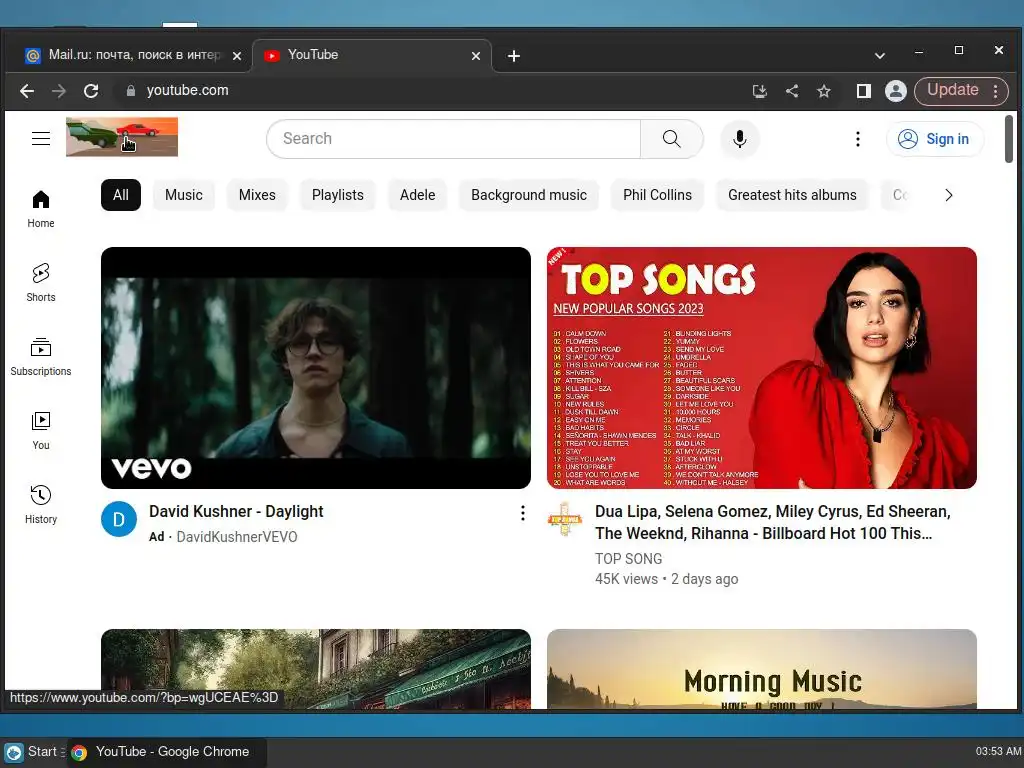Play the David Kushner vevo thumbnail
The image size is (1024, 768).
[316, 368]
